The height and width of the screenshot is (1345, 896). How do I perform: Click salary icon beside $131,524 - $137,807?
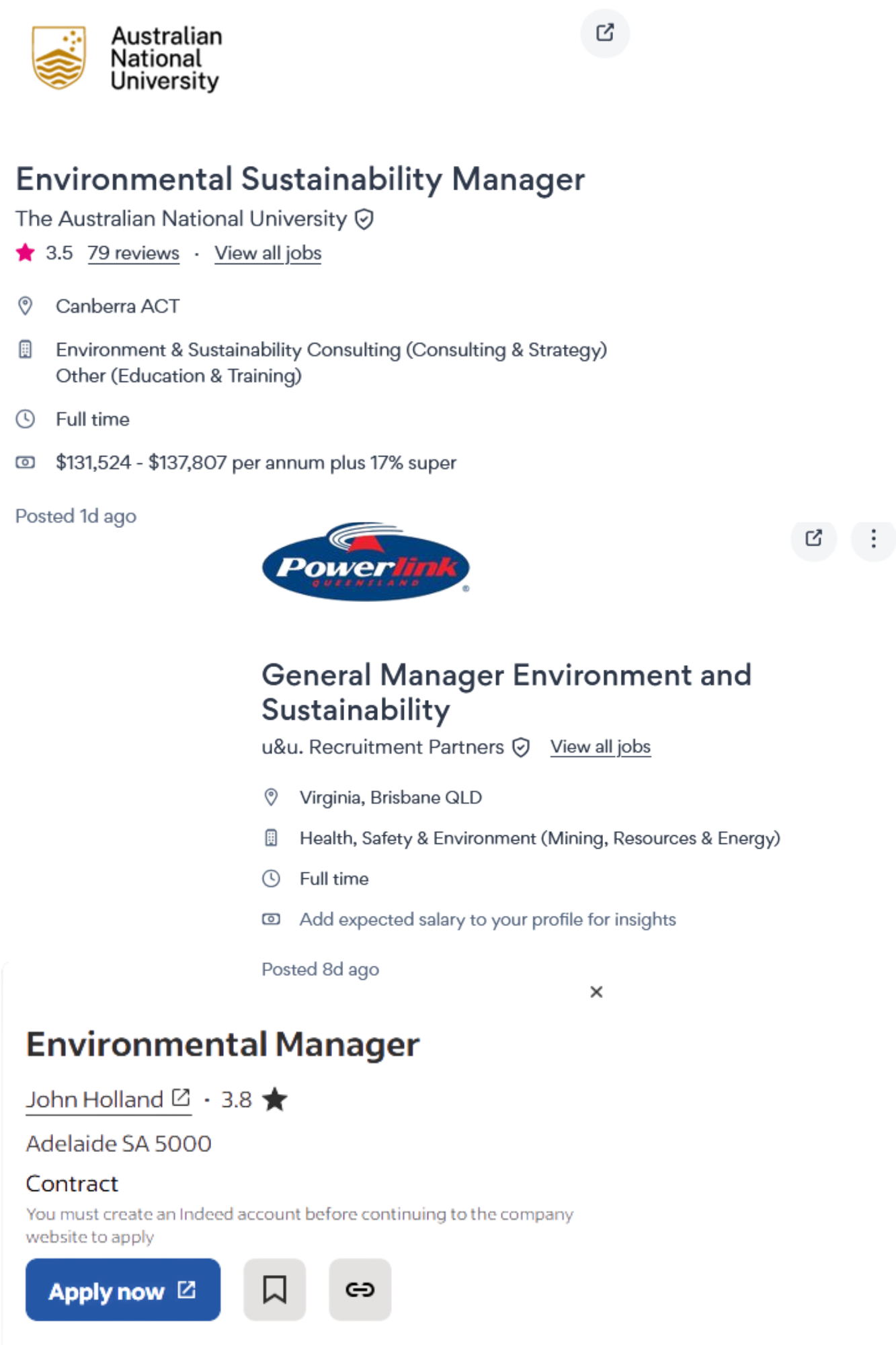click(25, 463)
